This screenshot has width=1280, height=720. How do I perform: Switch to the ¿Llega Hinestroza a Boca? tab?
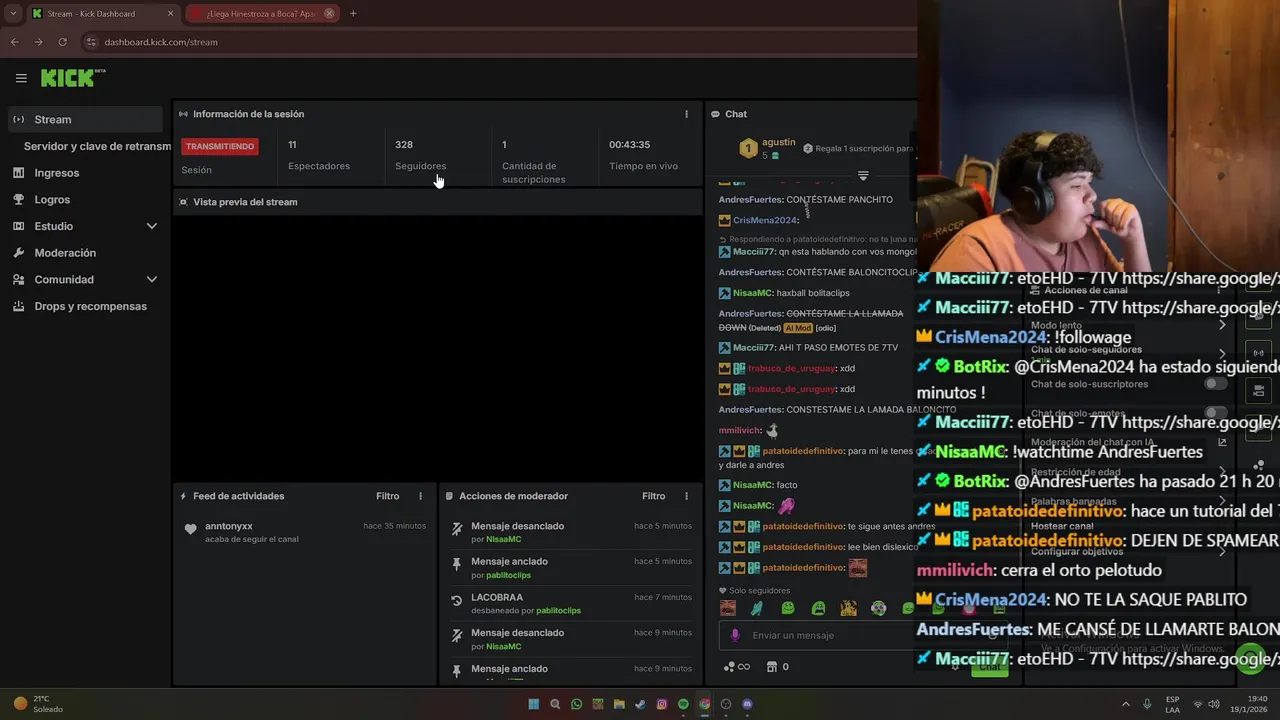pyautogui.click(x=262, y=14)
